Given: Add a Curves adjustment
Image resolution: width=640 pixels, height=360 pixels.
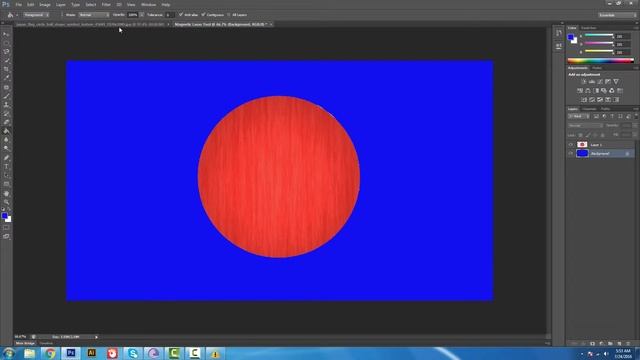Looking at the screenshot, I should coord(600,82).
